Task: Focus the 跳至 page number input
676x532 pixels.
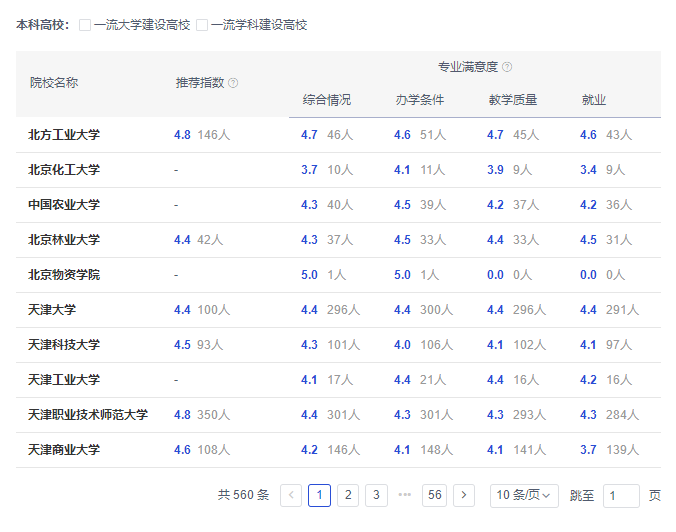Action: click(x=621, y=495)
